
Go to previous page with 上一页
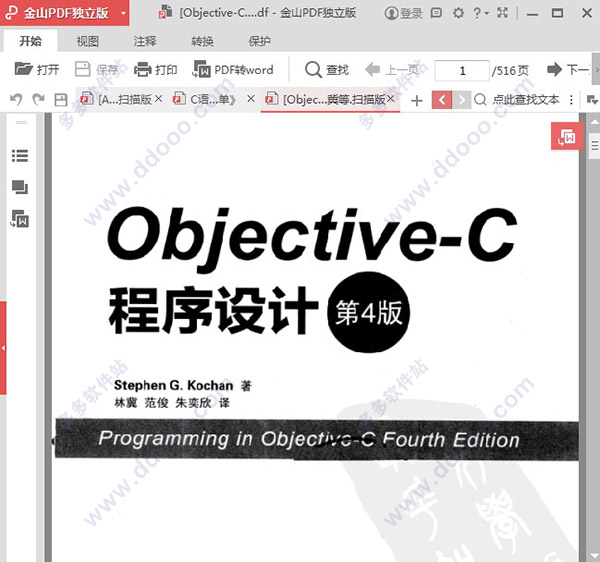pyautogui.click(x=392, y=70)
